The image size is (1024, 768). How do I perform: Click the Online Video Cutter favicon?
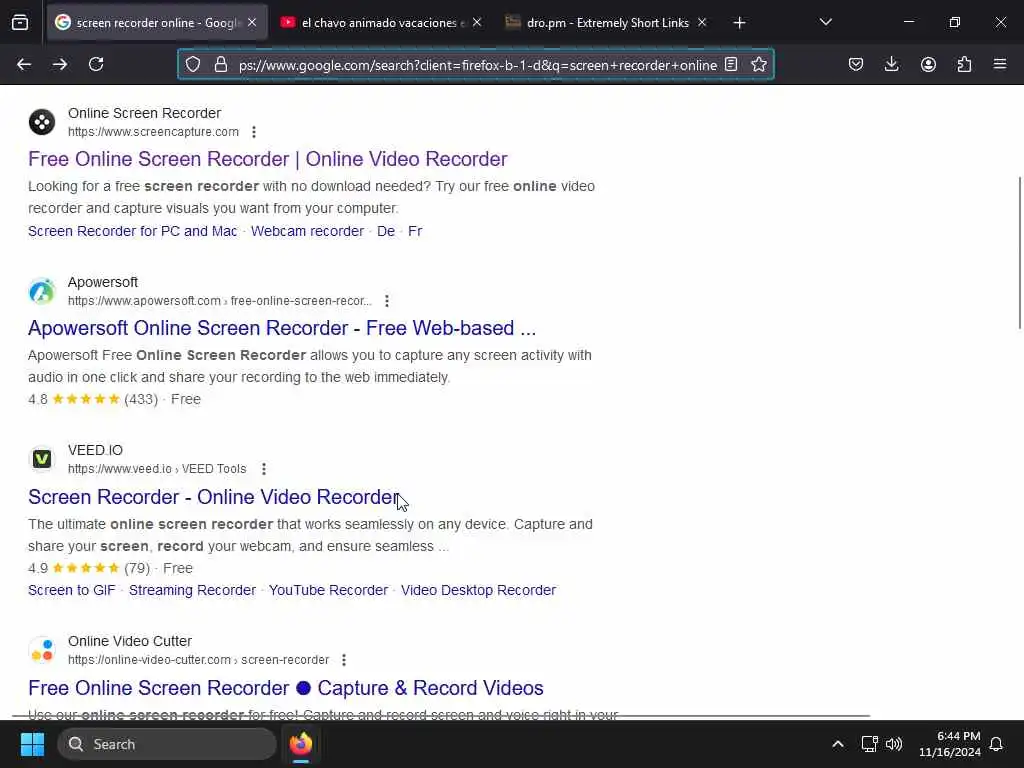click(x=42, y=650)
